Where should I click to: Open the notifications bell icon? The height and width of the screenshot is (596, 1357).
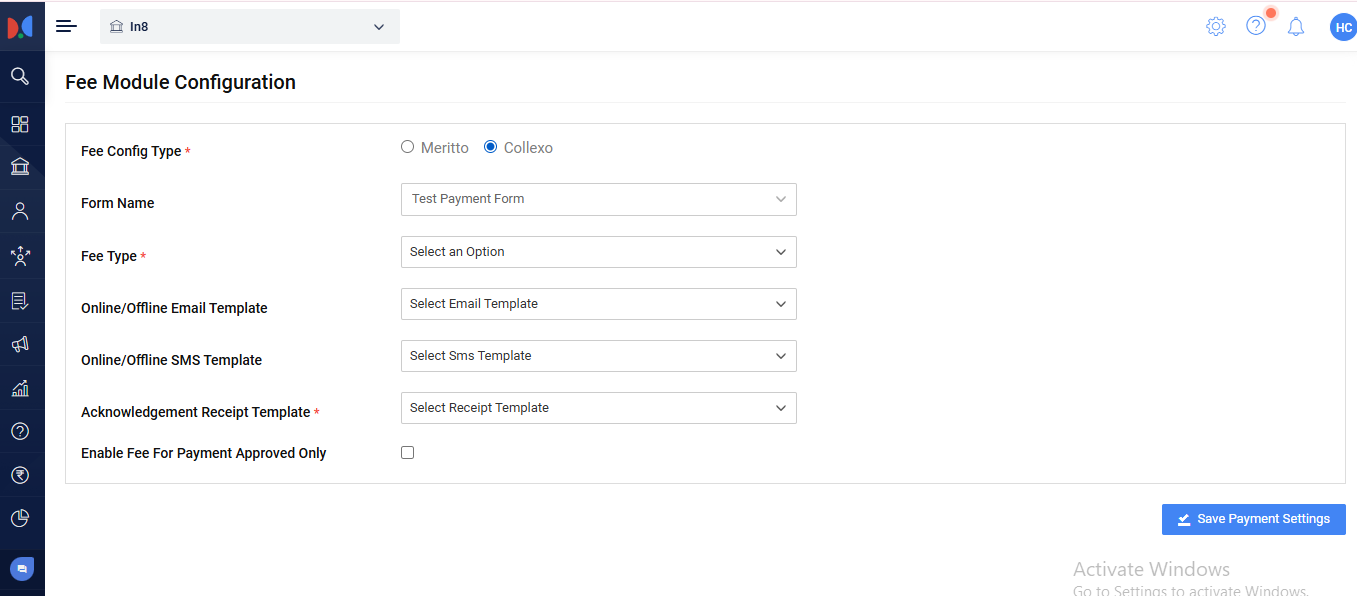(1296, 27)
